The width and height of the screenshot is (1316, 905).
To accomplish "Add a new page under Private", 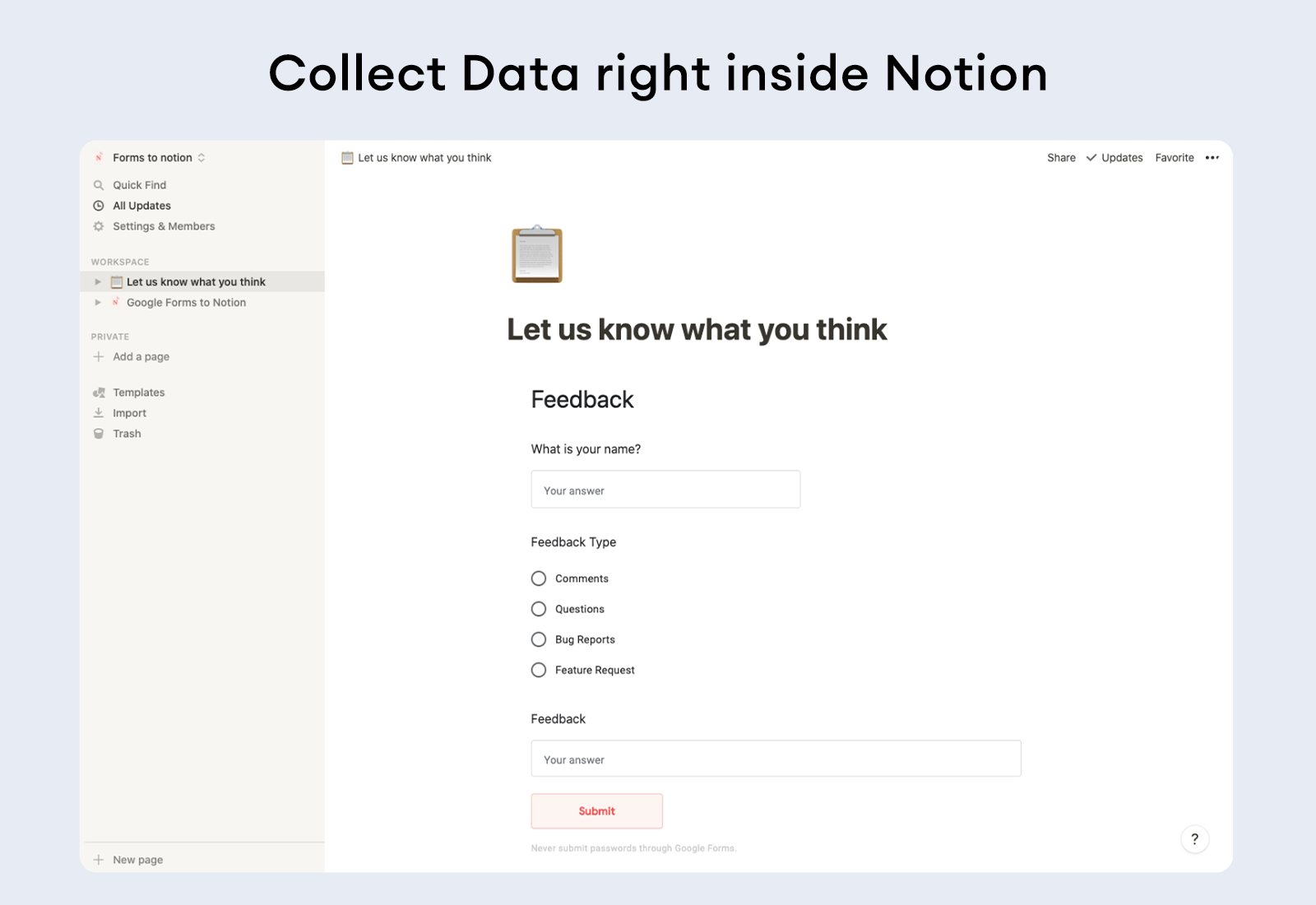I will [140, 356].
